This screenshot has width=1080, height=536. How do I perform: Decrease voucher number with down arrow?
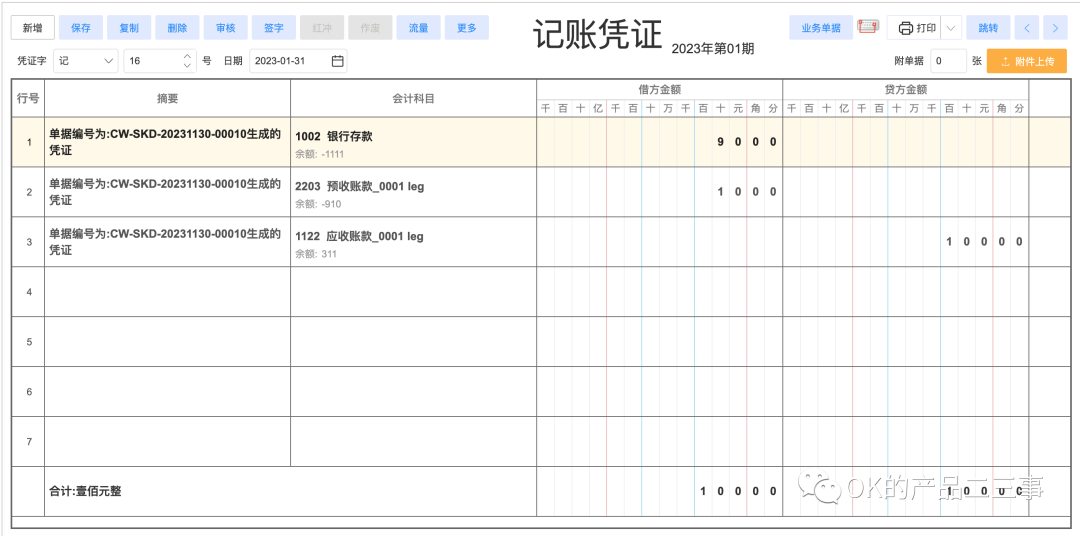click(187, 65)
